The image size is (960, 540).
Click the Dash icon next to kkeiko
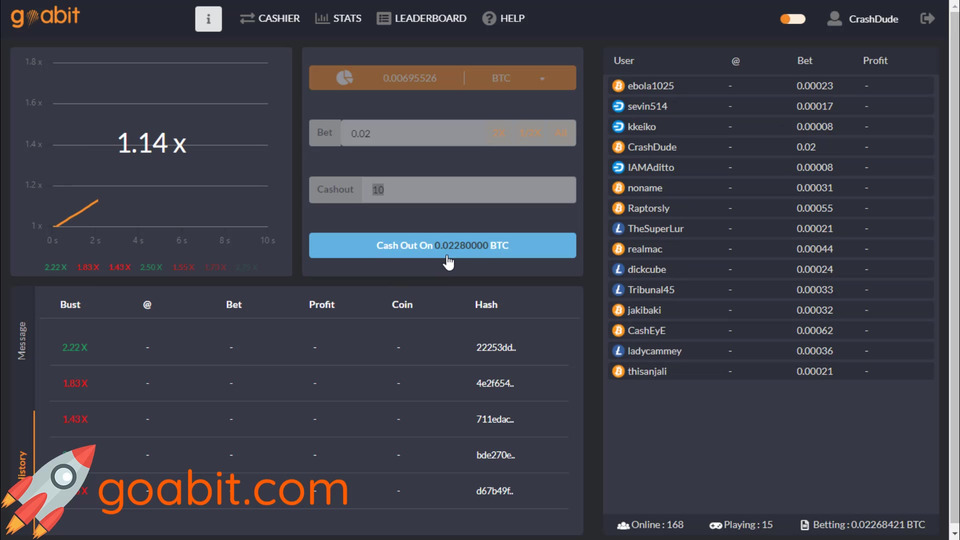(x=618, y=127)
